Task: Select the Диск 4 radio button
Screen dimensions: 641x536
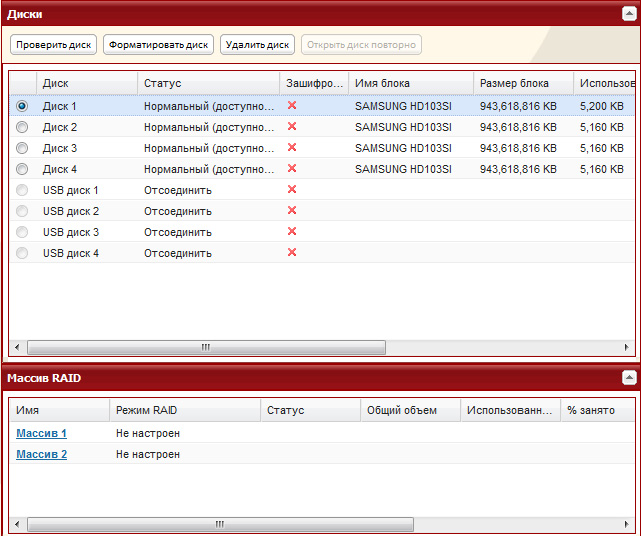Action: point(22,169)
